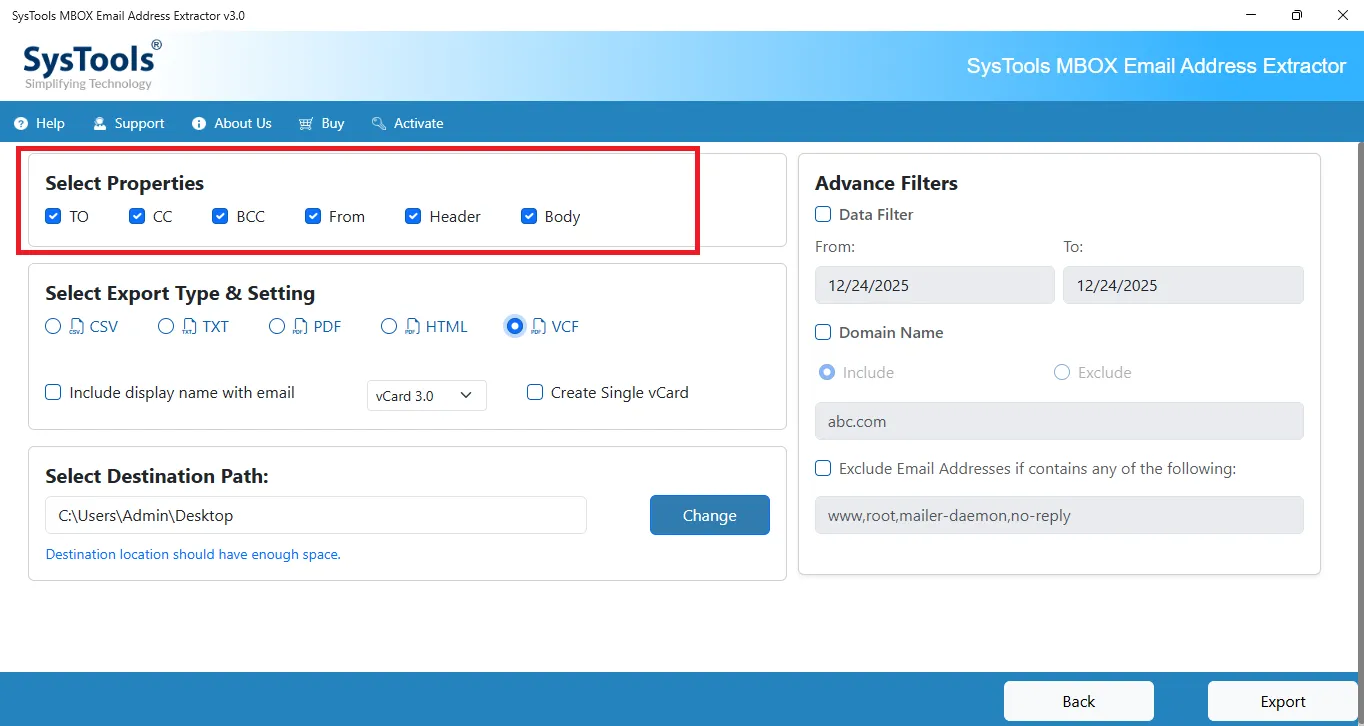Viewport: 1364px width, 726px height.
Task: Open the Help menu
Action: click(40, 123)
